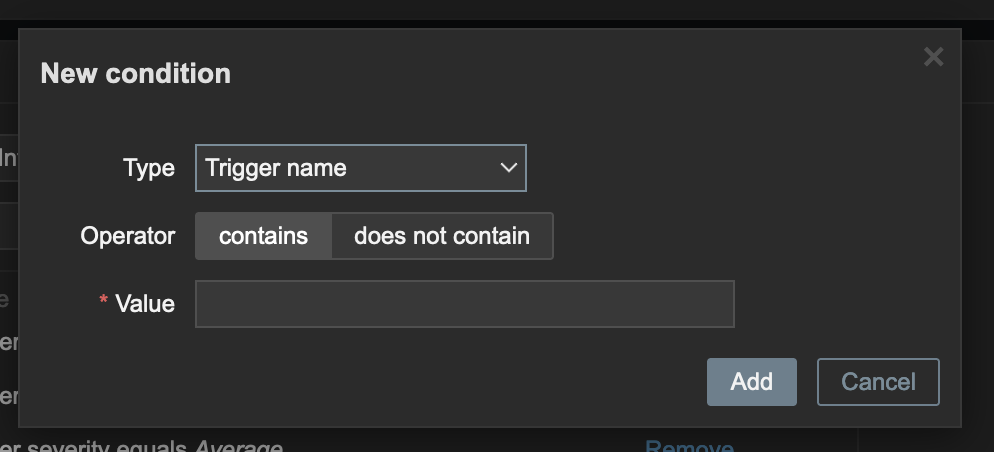Cancel the new condition dialog
The image size is (994, 452).
[878, 382]
